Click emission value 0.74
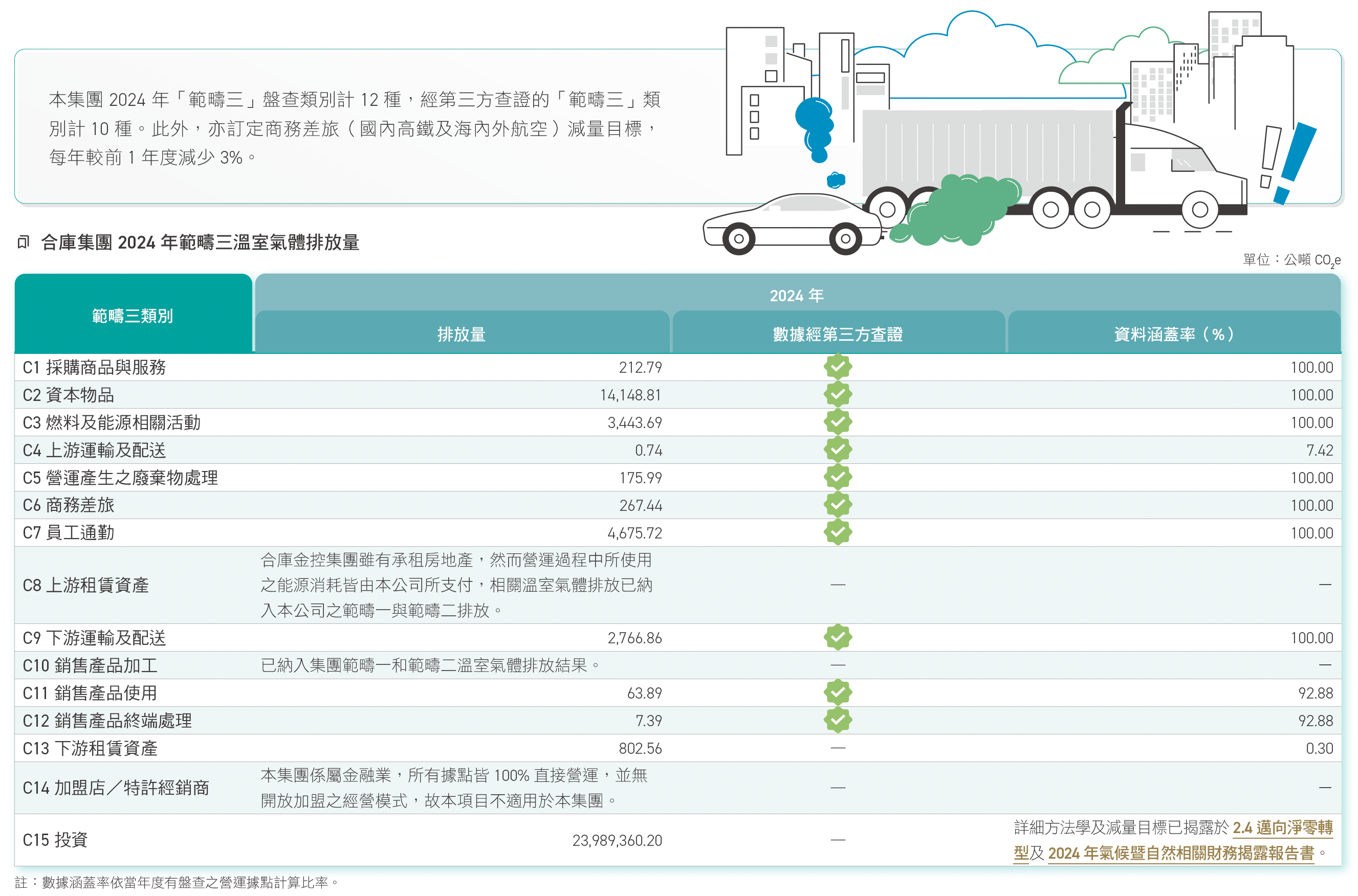1358x896 pixels. (x=649, y=450)
